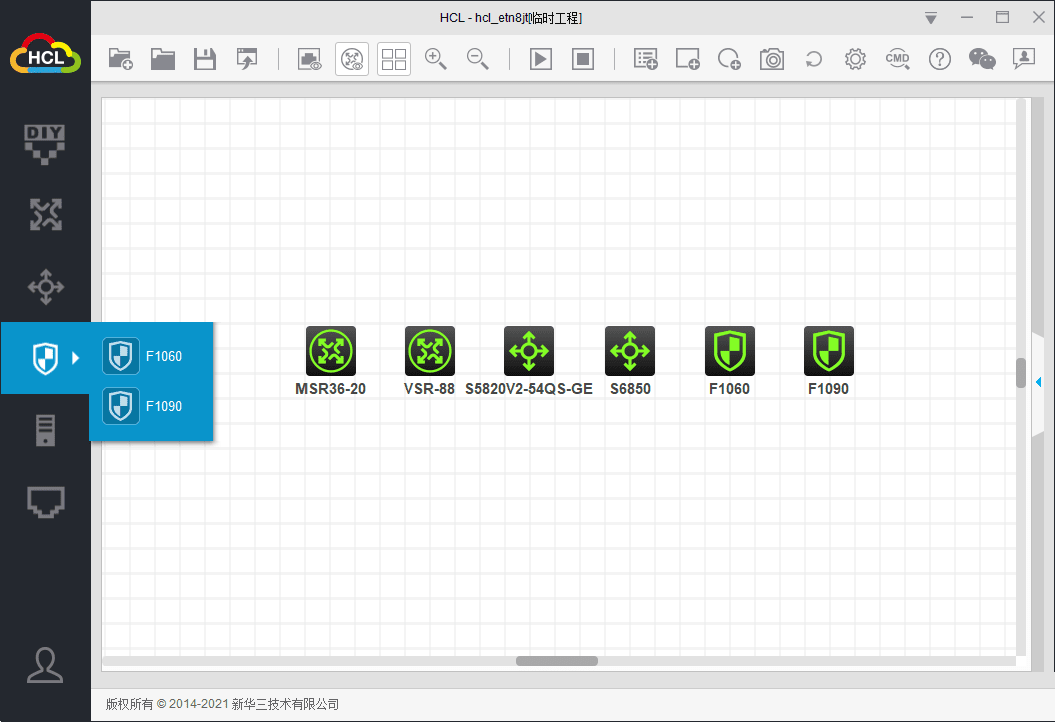This screenshot has height=722, width=1055.
Task: Select the F1090 firewall device on canvas
Action: [x=828, y=351]
